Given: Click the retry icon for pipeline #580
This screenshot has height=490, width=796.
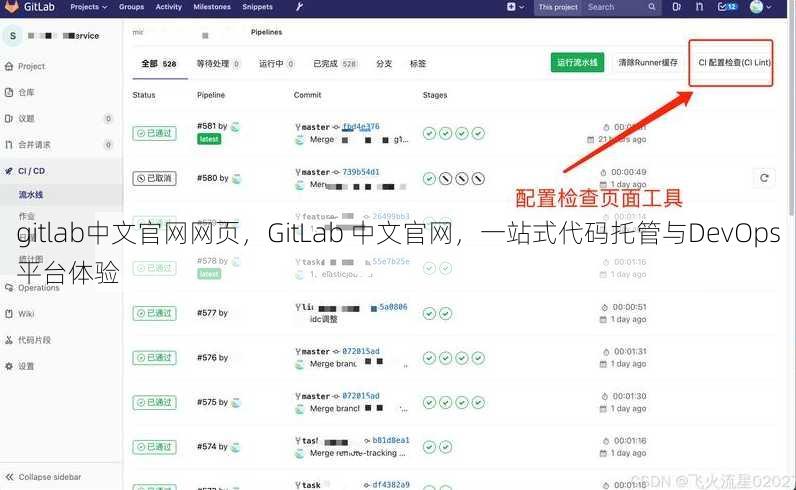Looking at the screenshot, I should [764, 178].
